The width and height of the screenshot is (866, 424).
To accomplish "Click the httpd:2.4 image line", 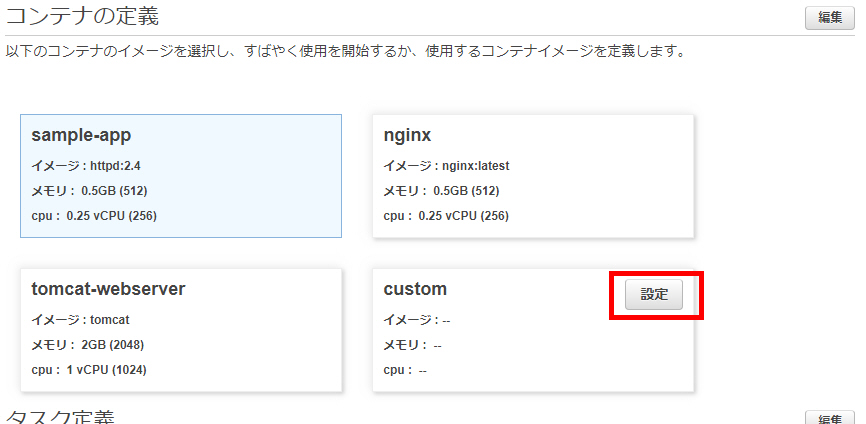I will click(x=86, y=166).
